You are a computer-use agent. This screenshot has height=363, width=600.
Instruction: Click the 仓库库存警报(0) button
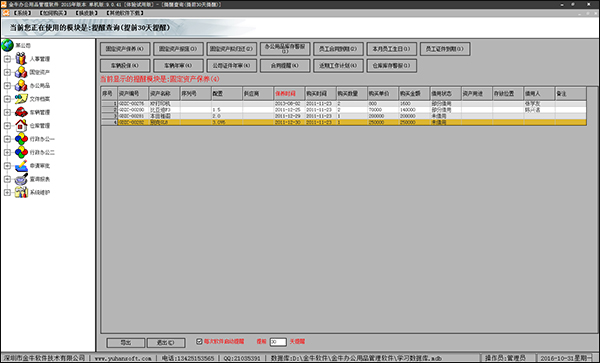(x=391, y=66)
